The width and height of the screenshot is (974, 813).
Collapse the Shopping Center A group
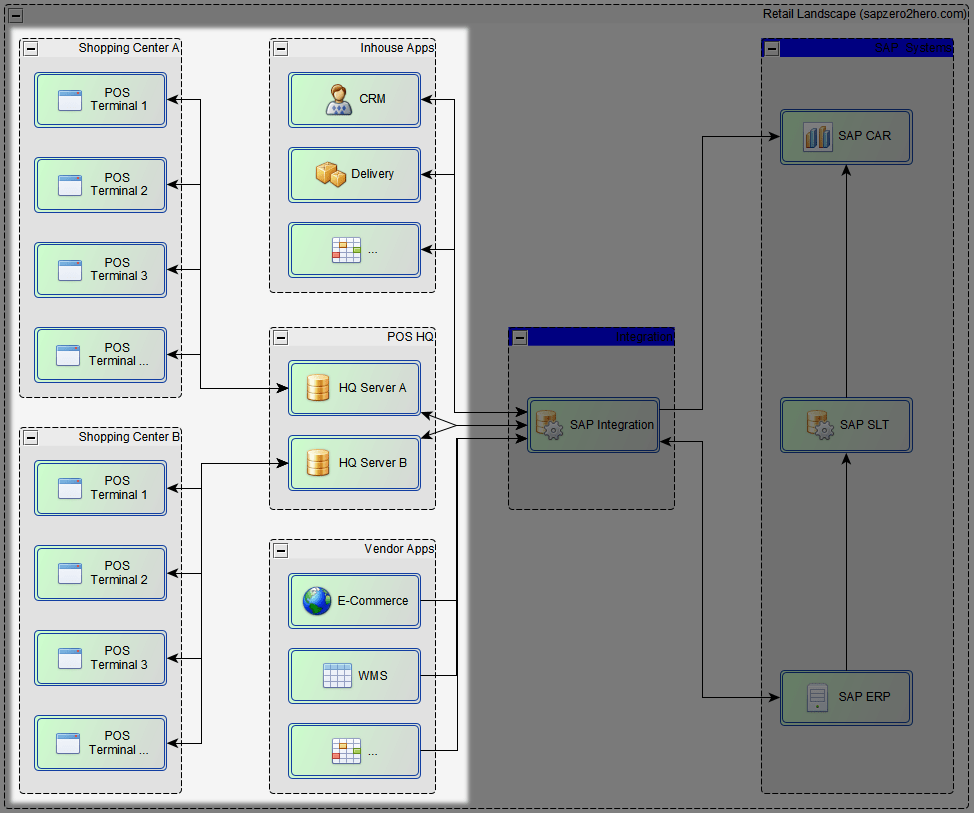click(x=31, y=48)
